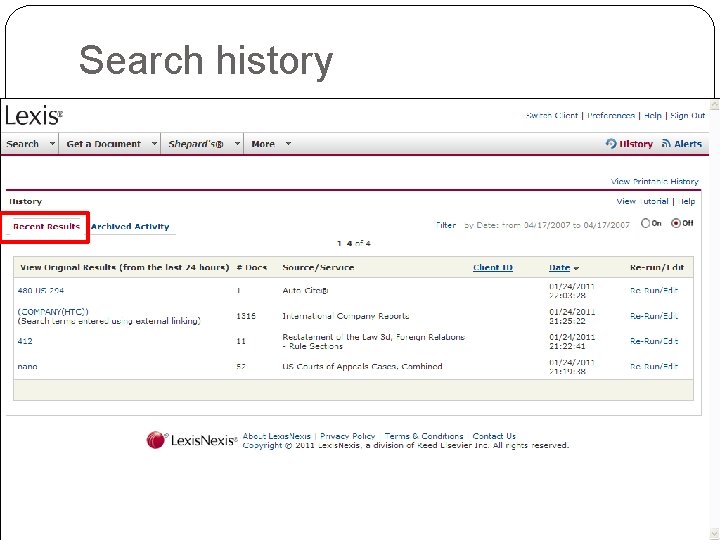Expand the Shepard's dropdown arrow
Viewport: 720px width, 540px height.
(x=237, y=144)
